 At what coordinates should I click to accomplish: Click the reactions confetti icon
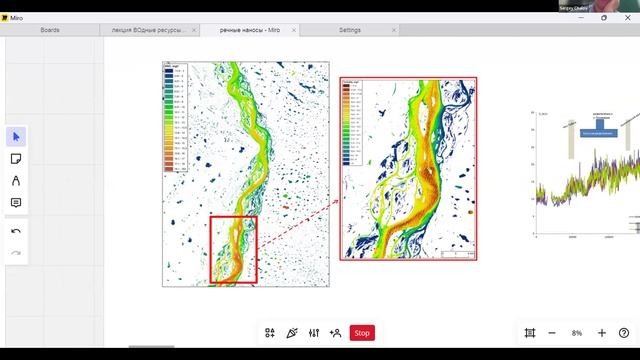click(x=292, y=333)
